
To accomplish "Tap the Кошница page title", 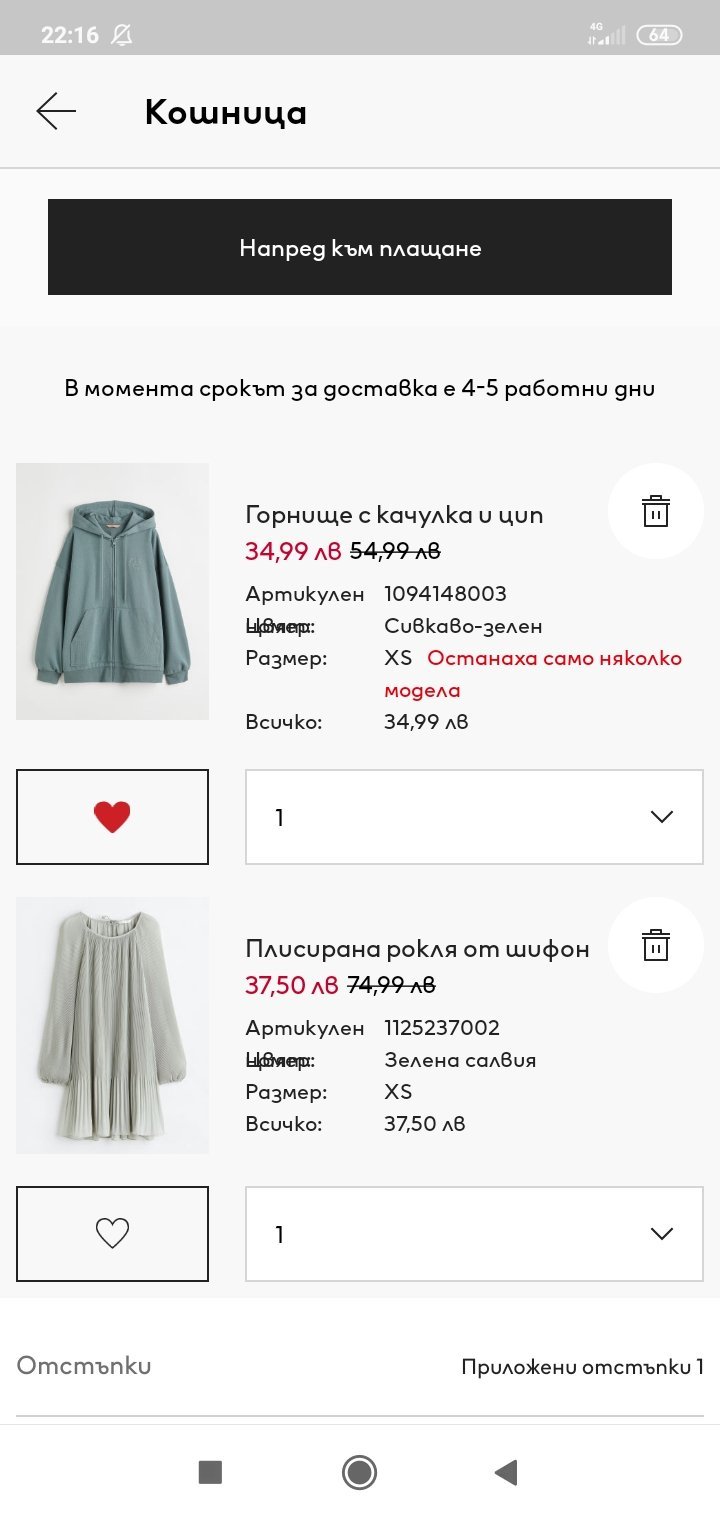I will tap(225, 112).
